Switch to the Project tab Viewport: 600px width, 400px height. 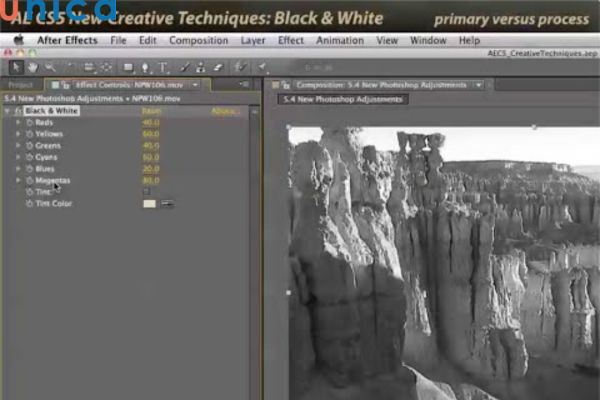20,85
